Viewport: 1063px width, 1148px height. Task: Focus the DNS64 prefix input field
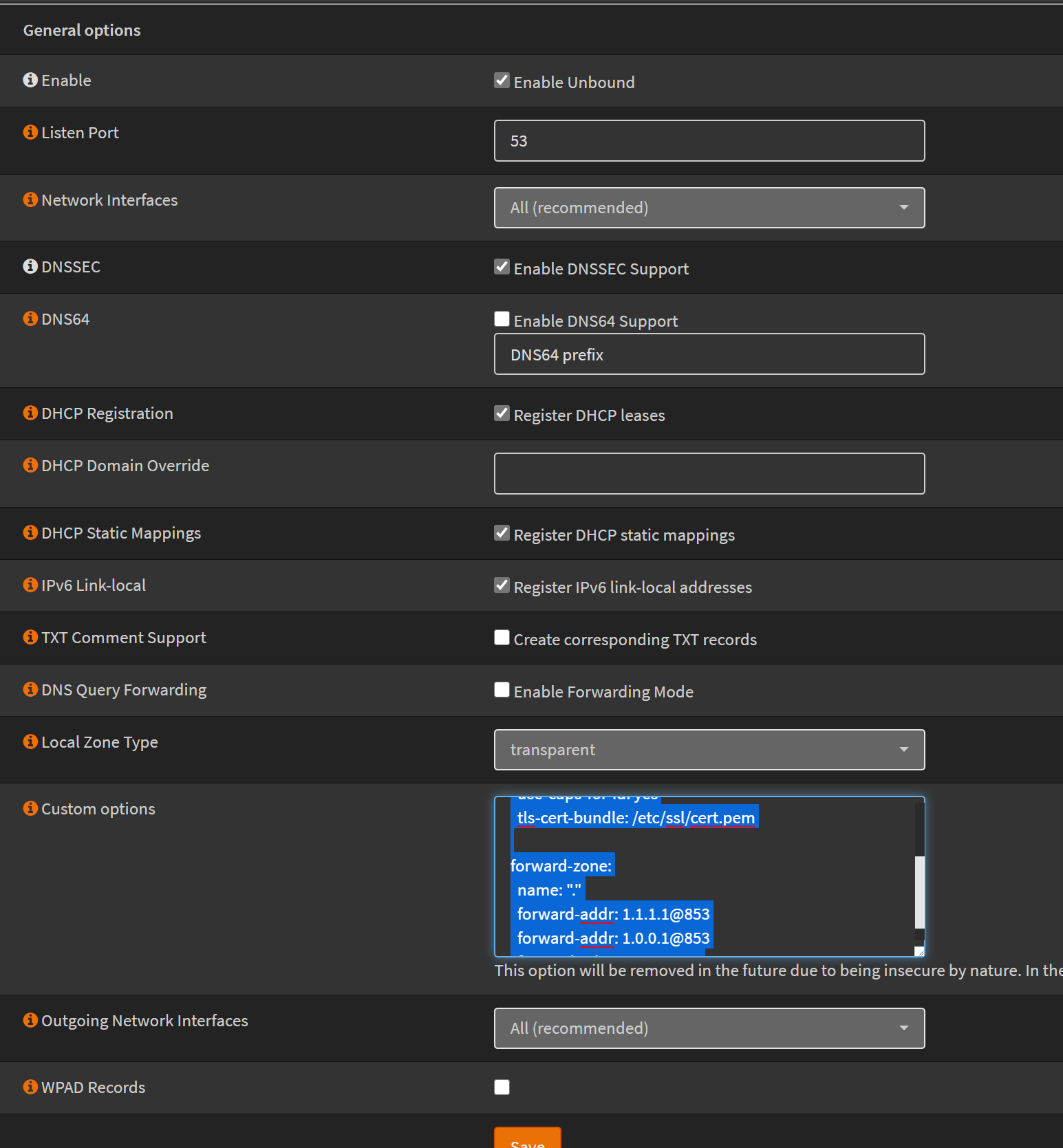709,354
